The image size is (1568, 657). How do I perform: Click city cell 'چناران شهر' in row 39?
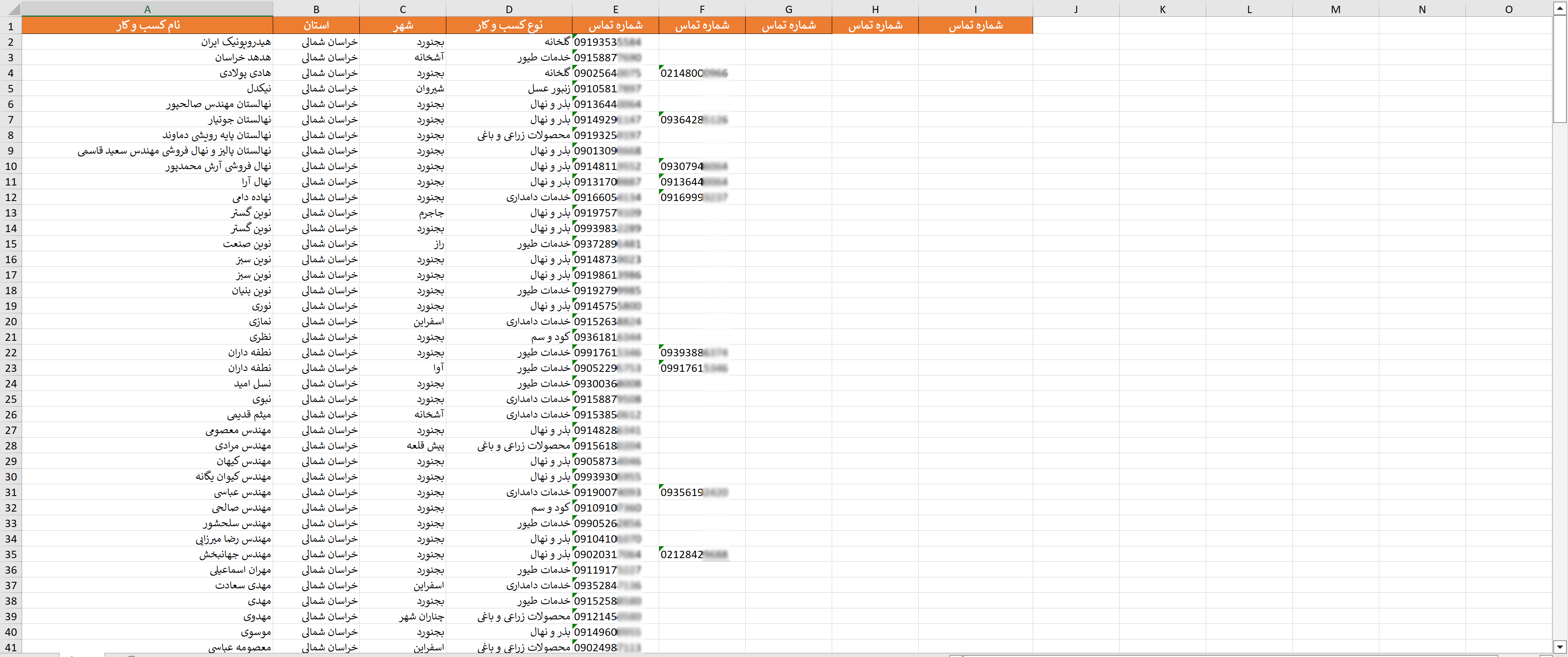click(402, 616)
